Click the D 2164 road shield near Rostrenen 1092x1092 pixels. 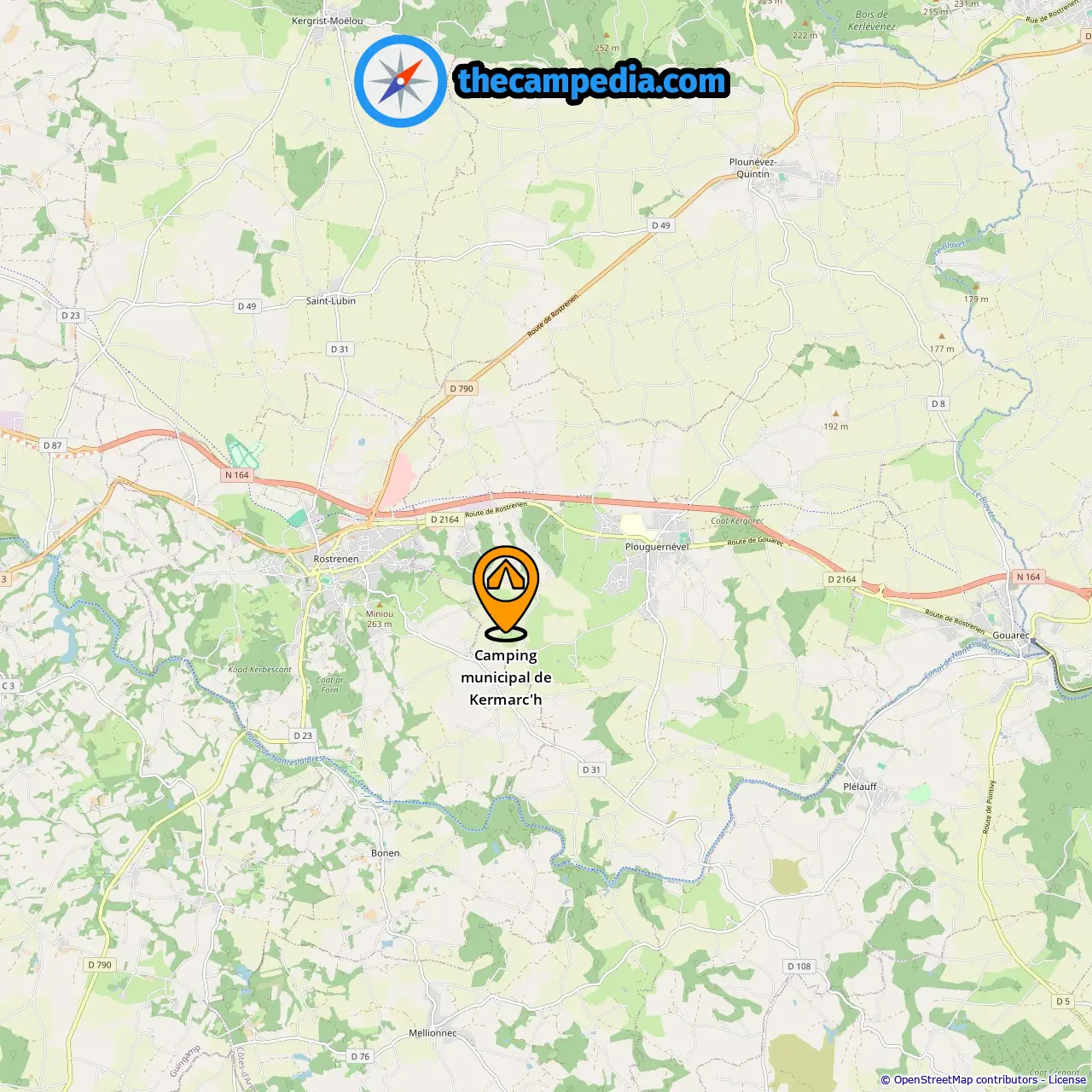444,519
